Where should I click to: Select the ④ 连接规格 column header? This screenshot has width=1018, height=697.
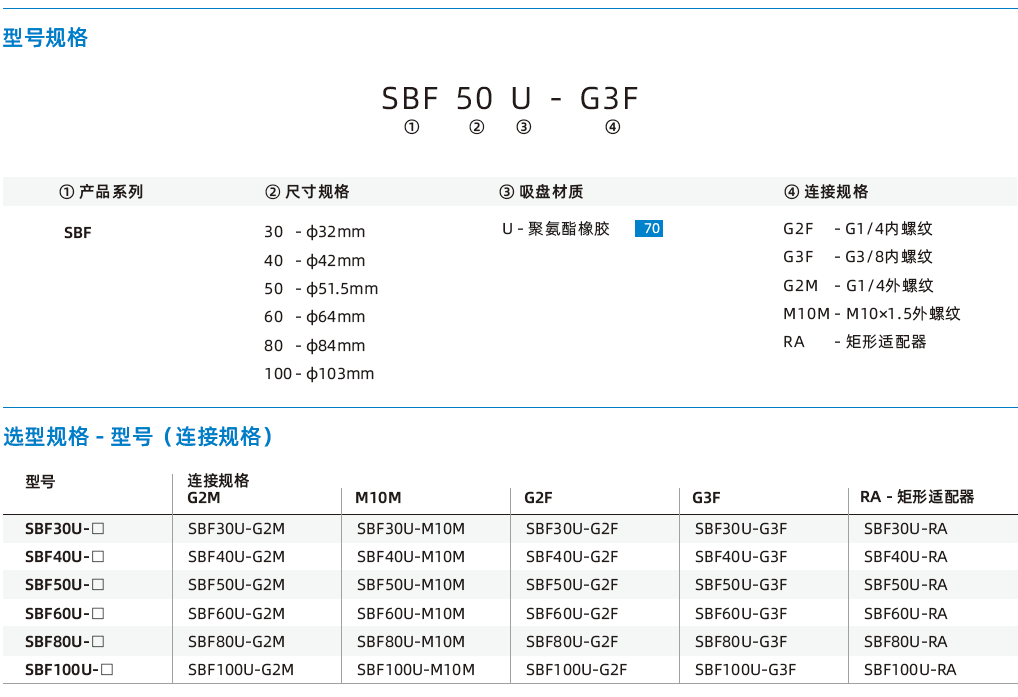tap(826, 192)
